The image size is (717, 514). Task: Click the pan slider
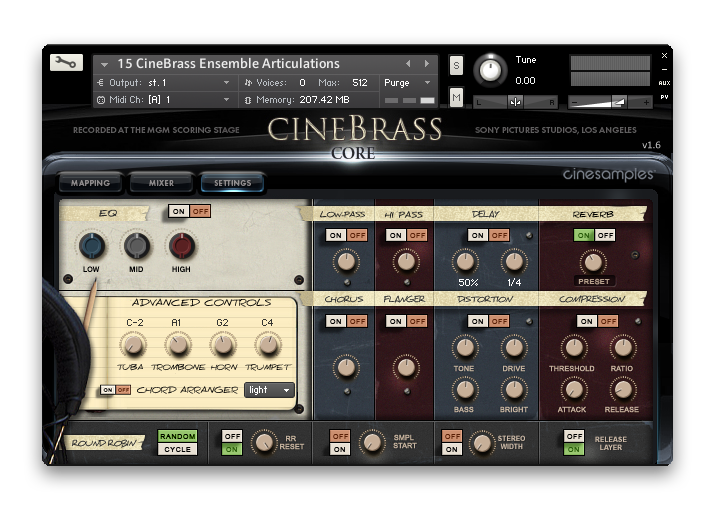515,102
